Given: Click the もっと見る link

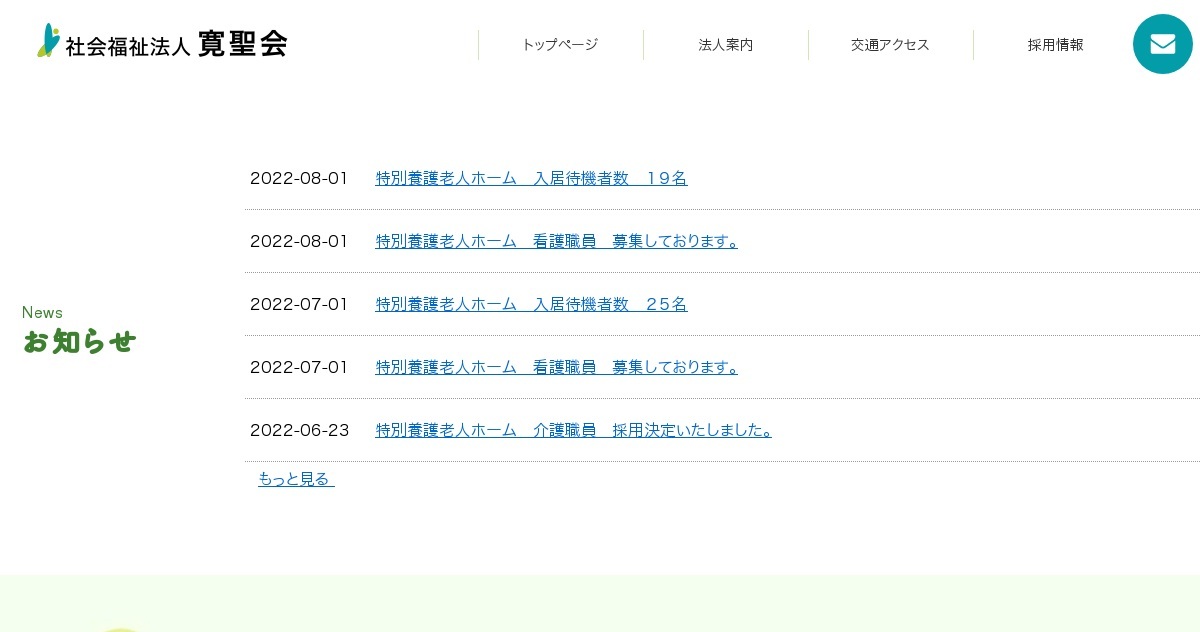Looking at the screenshot, I should (x=296, y=479).
